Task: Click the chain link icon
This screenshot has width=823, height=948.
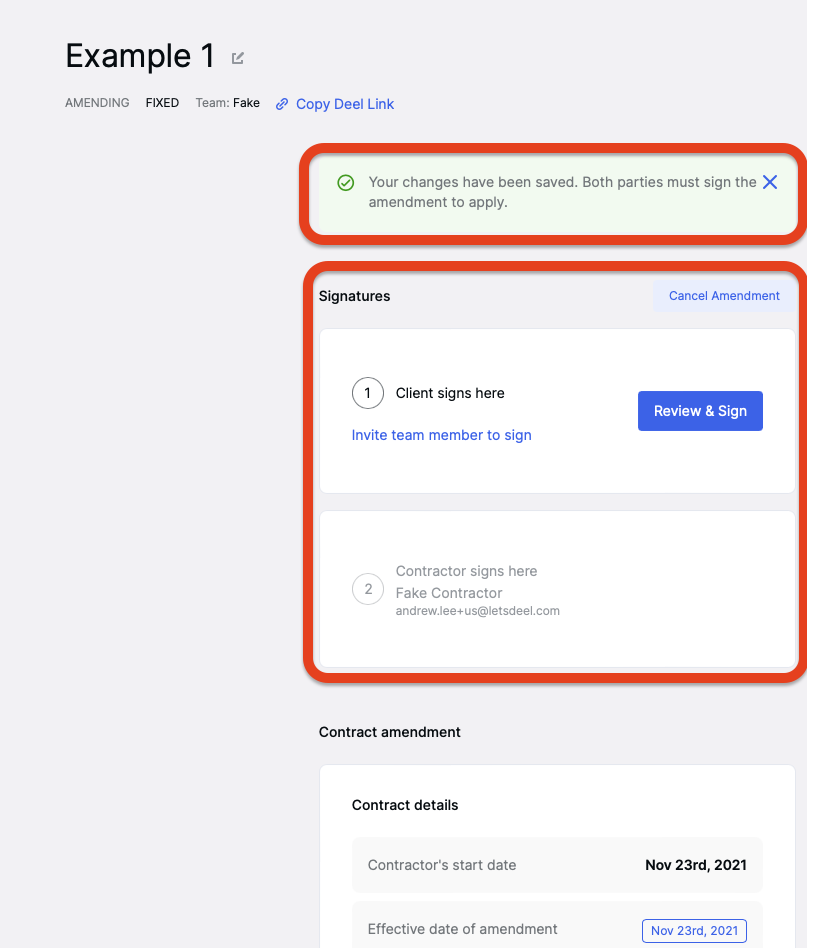Action: (282, 104)
